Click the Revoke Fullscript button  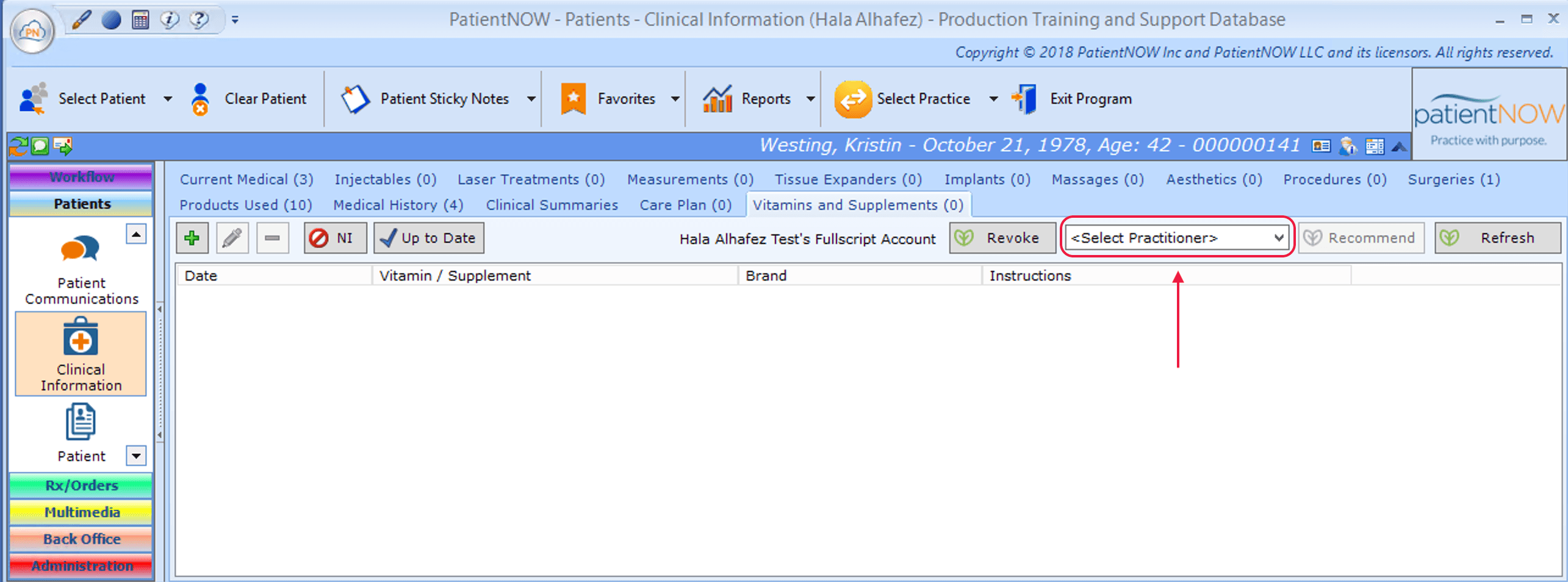(1002, 238)
